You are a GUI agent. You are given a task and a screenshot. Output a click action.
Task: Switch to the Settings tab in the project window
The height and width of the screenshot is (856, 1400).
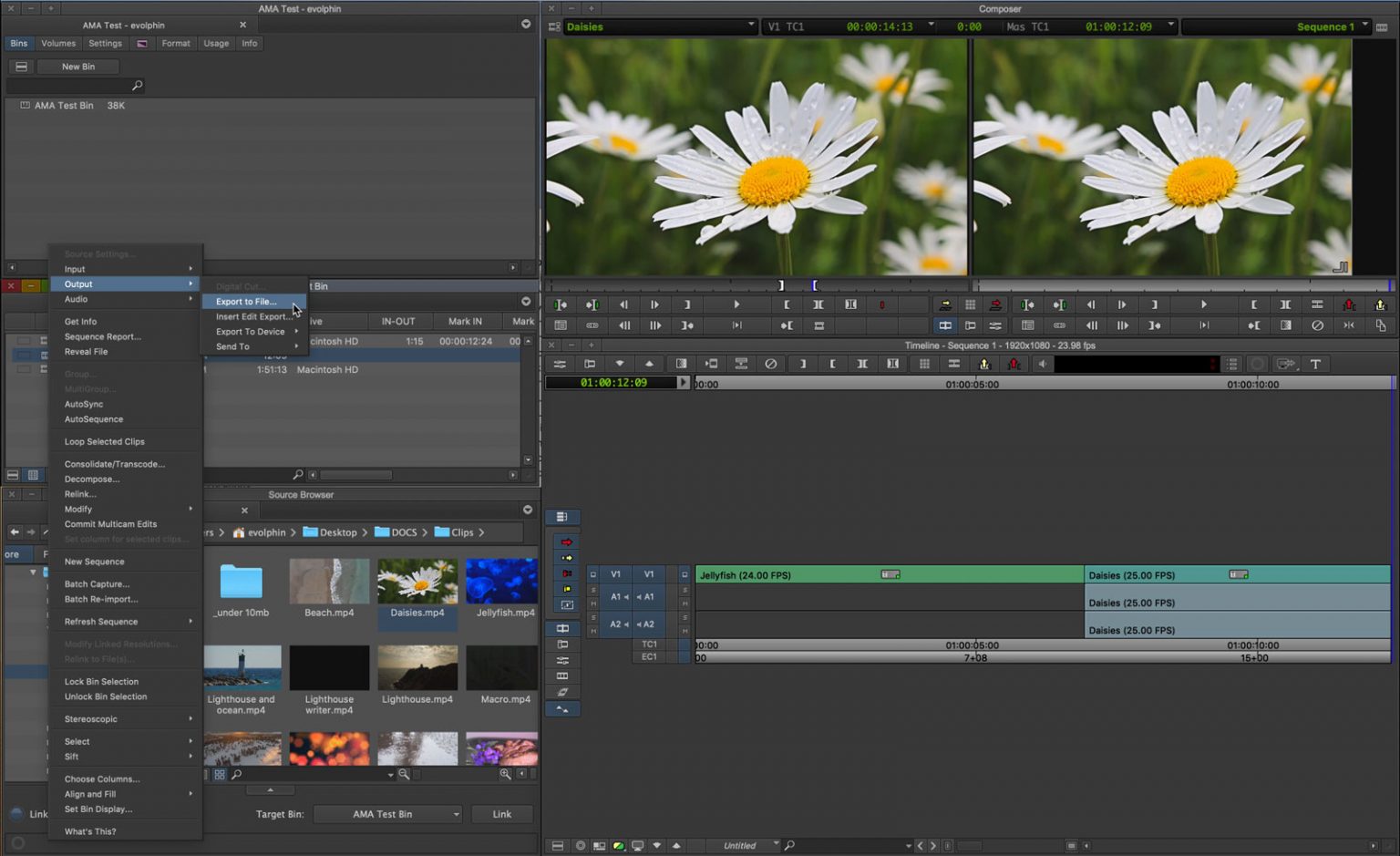click(x=105, y=43)
